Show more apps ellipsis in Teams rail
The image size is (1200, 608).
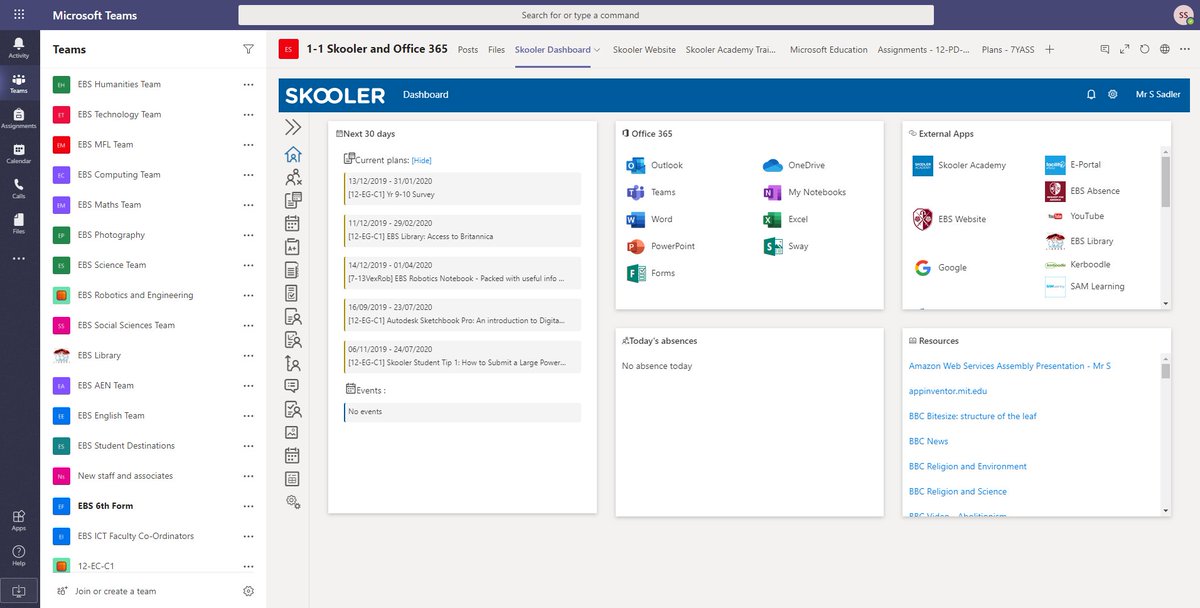(19, 258)
